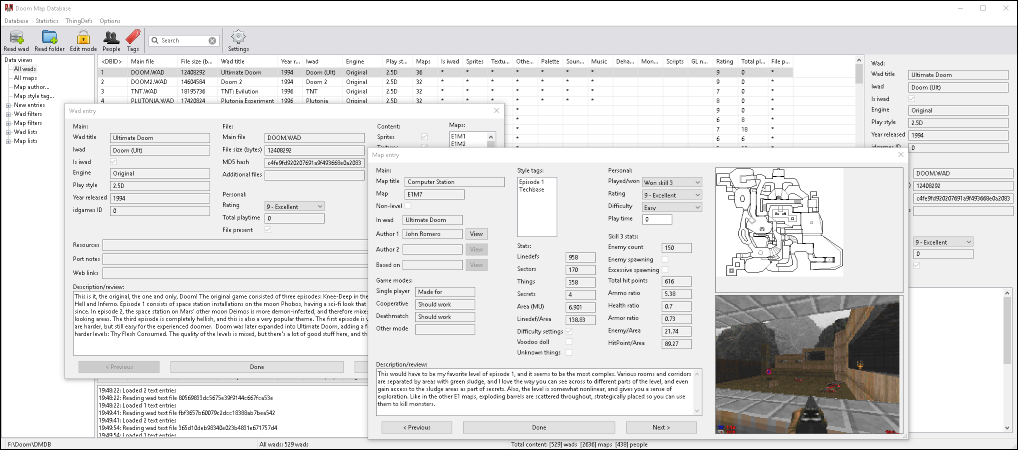1018x450 pixels.
Task: Open the Statistics menu
Action: click(47, 21)
